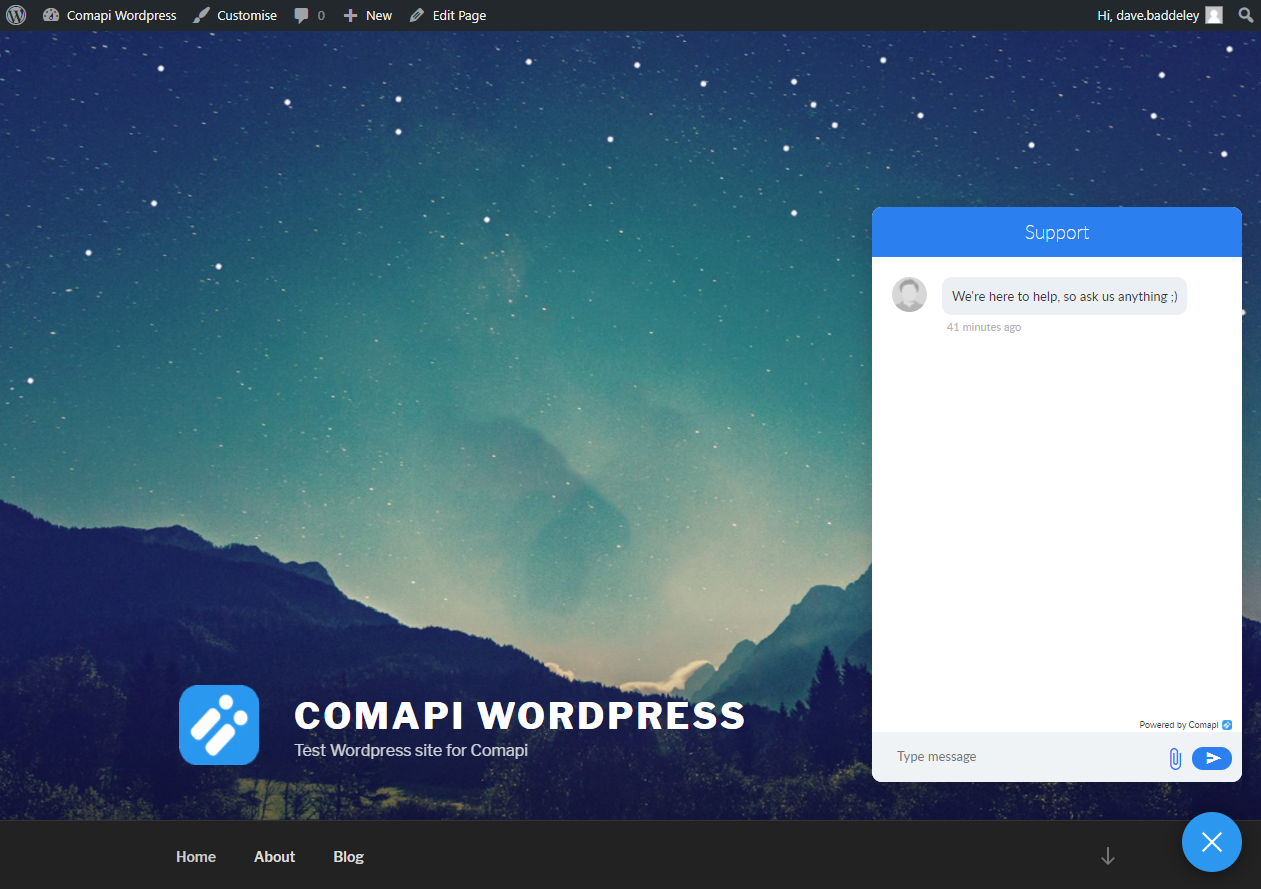Go to the Home page

196,857
